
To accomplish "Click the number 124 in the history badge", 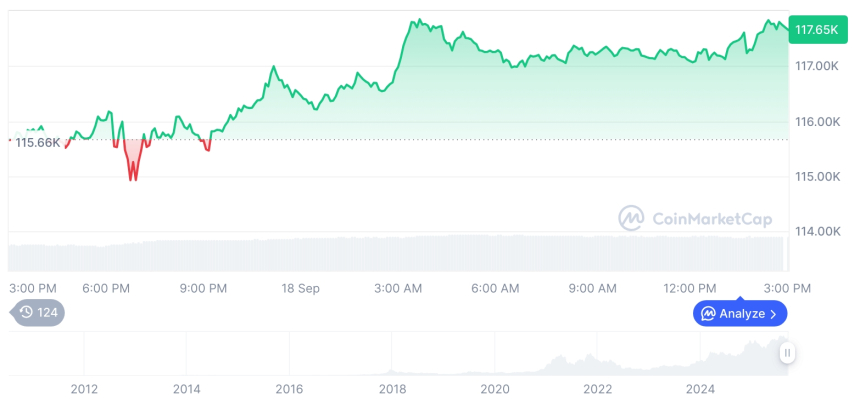I will [x=47, y=312].
